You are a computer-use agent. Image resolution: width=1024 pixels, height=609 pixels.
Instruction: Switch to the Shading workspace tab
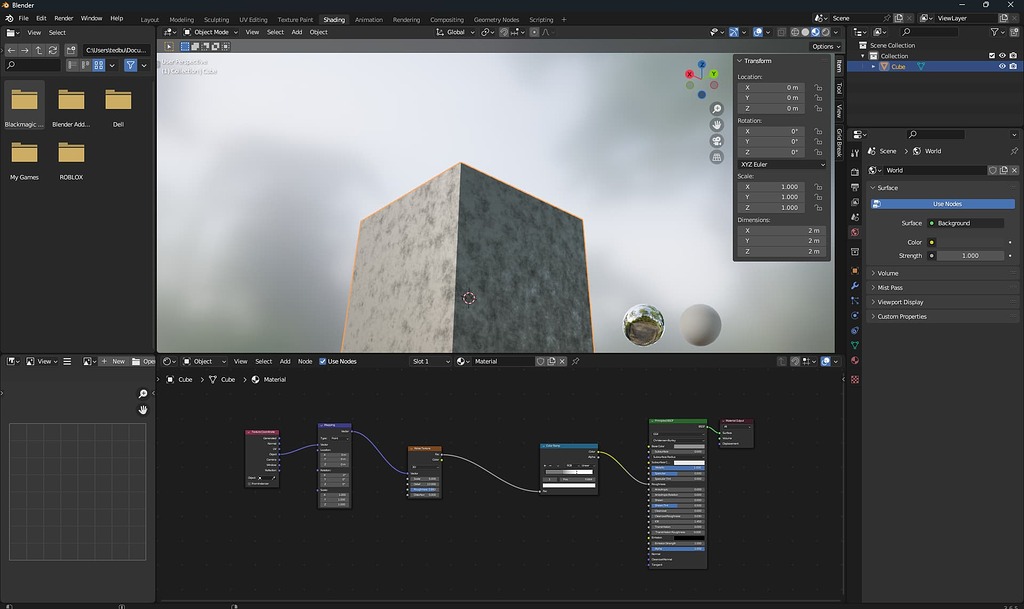[x=334, y=19]
